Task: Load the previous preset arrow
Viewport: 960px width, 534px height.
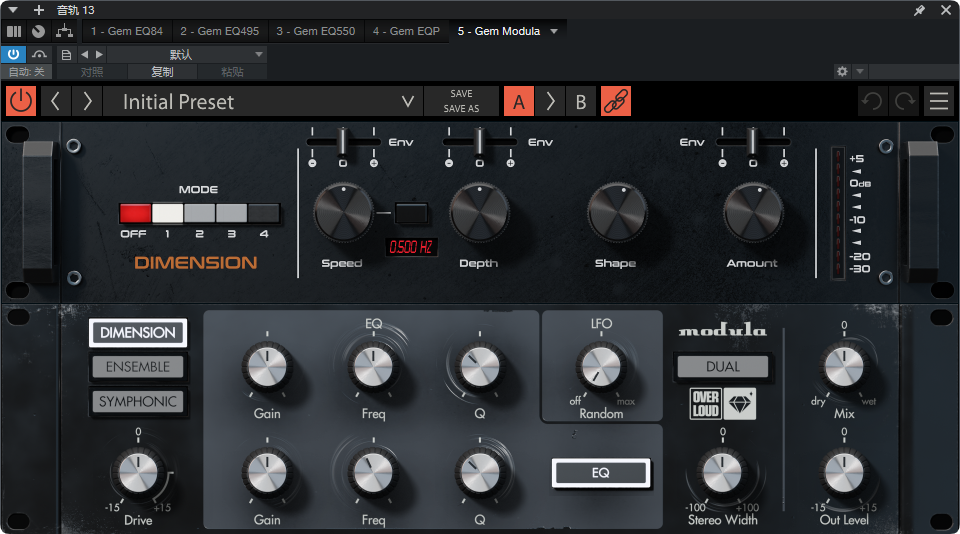Action: [55, 101]
